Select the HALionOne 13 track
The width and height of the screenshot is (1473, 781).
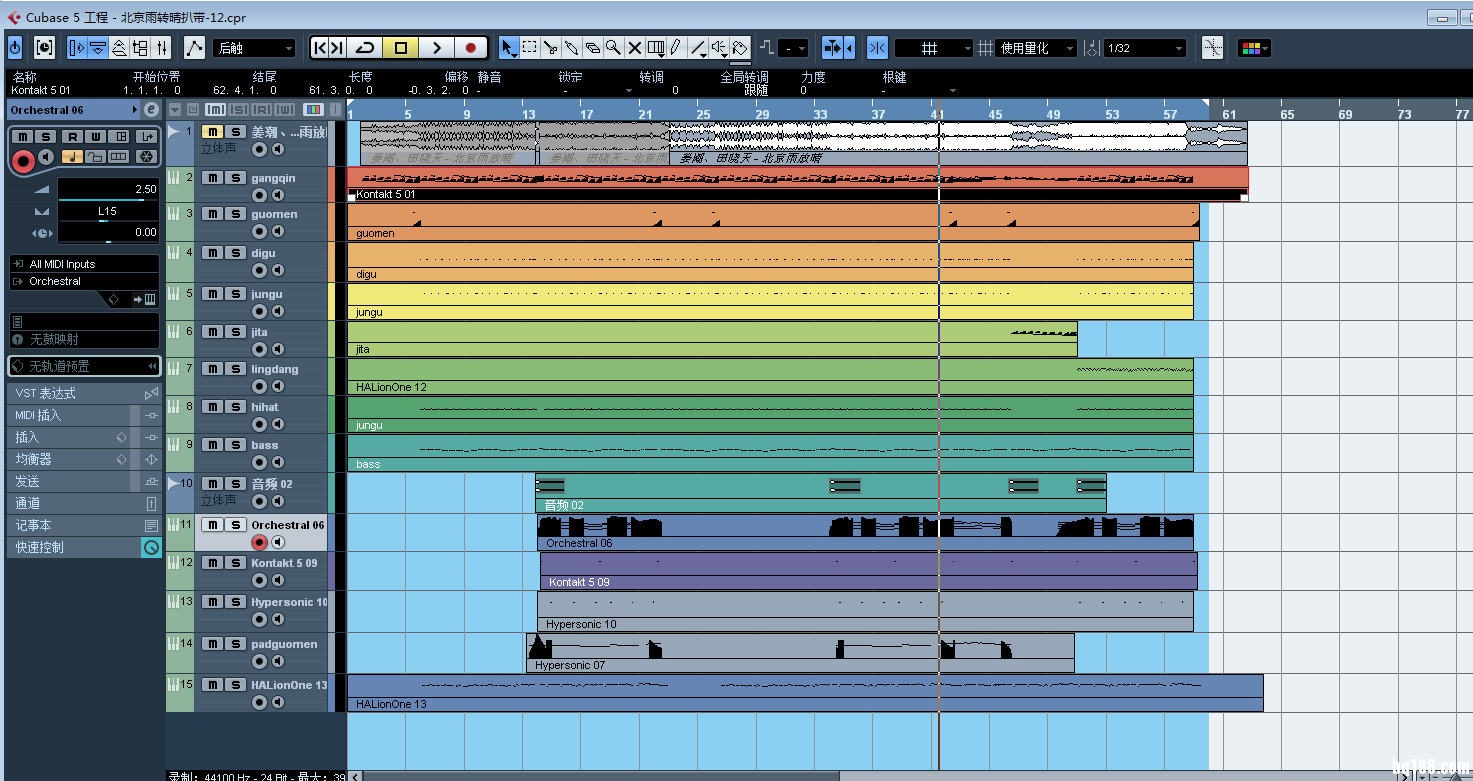(x=289, y=685)
